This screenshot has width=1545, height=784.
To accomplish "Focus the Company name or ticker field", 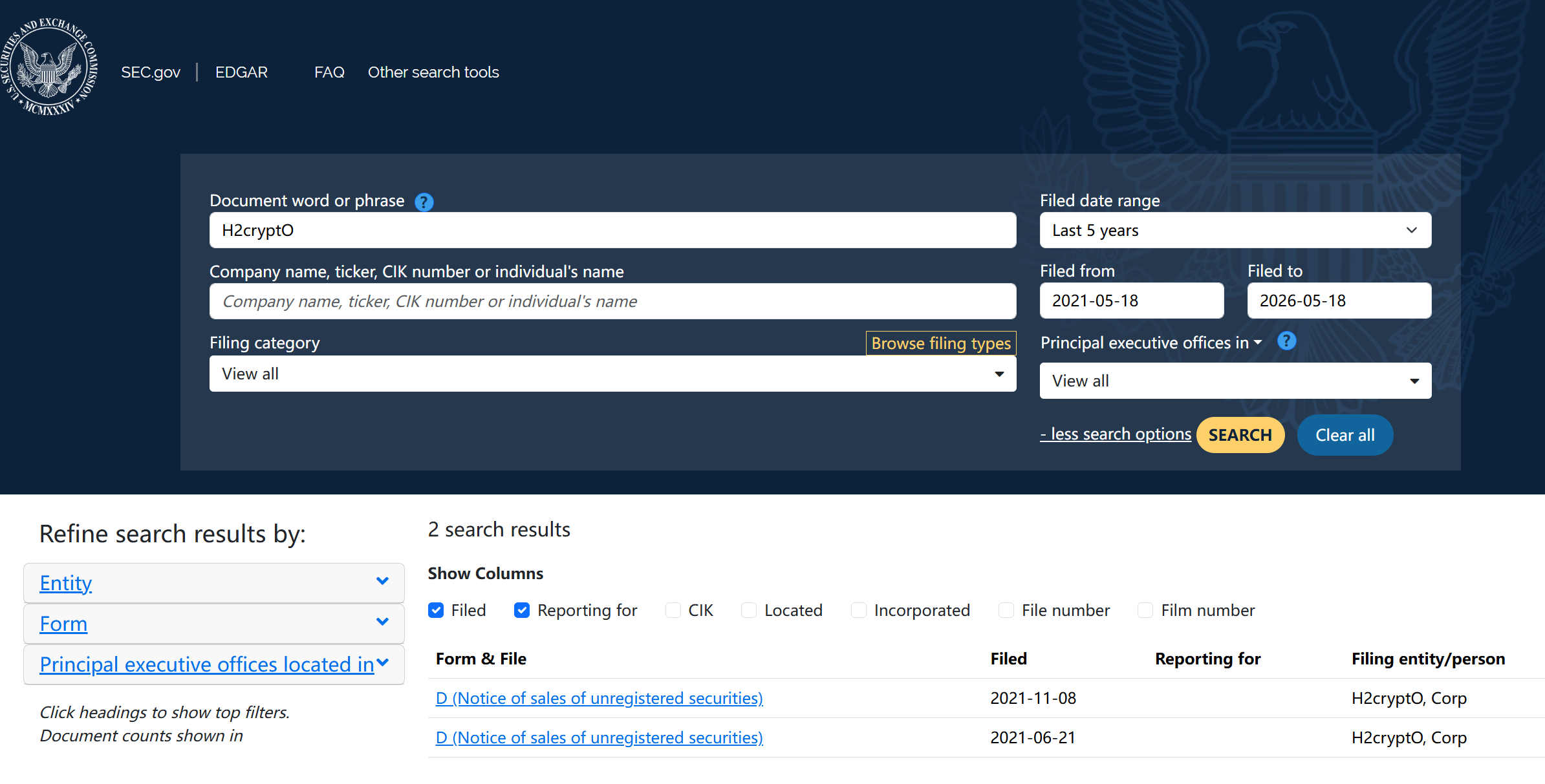I will (612, 301).
